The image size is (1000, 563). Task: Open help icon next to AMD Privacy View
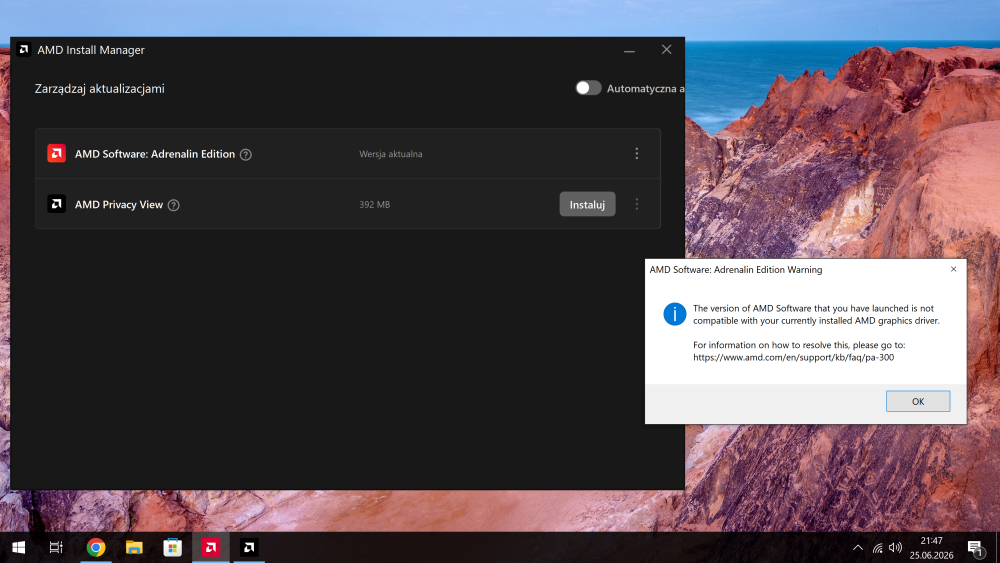coord(173,205)
